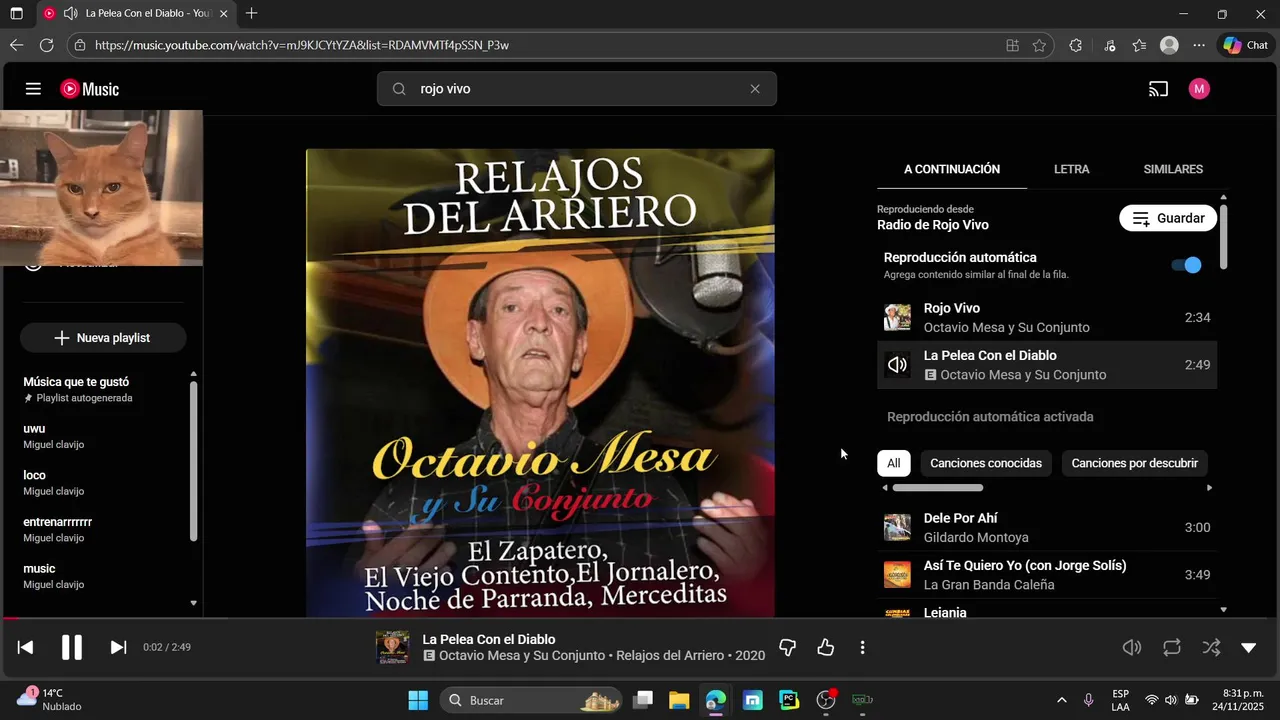Image resolution: width=1280 pixels, height=720 pixels.
Task: Create a Nueva playlist
Action: coord(103,338)
